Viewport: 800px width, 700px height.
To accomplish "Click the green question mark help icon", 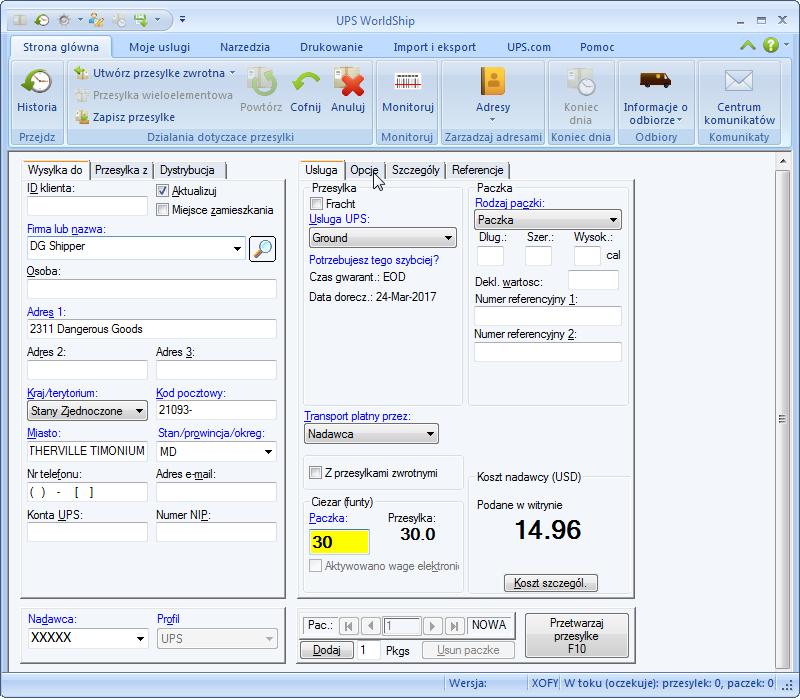I will click(770, 45).
